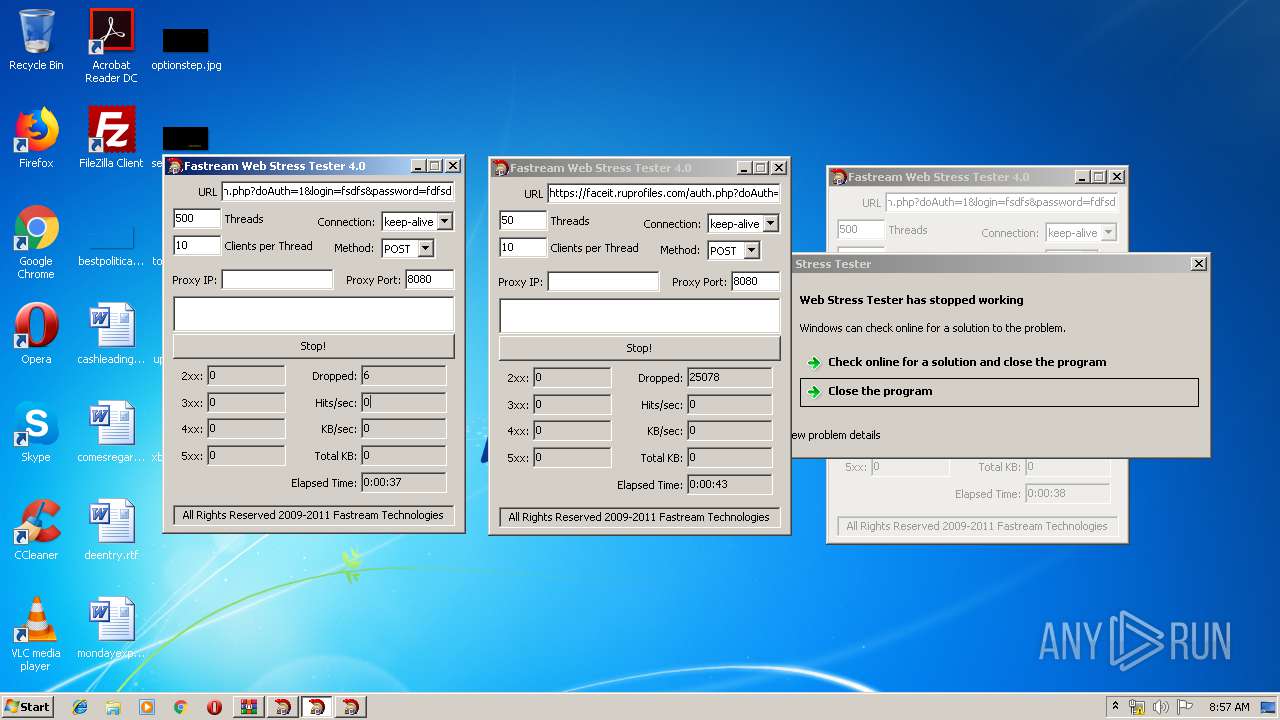Click the log text area in 500-threads window

pyautogui.click(x=313, y=314)
